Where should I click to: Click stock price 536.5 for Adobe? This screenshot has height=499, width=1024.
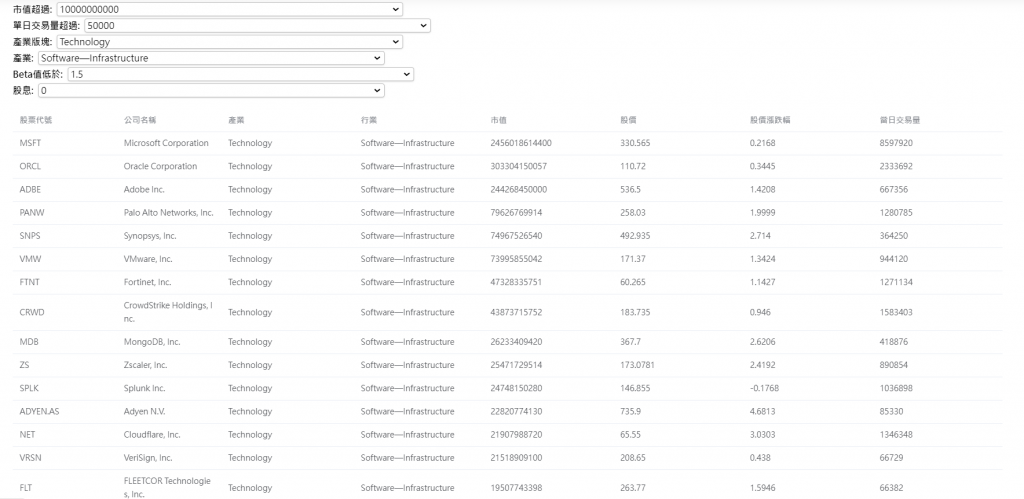[630, 189]
